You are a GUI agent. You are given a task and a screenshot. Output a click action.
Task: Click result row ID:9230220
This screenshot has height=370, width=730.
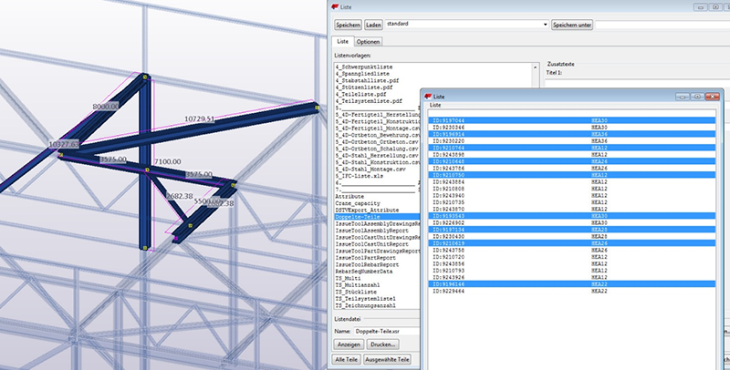(x=572, y=141)
